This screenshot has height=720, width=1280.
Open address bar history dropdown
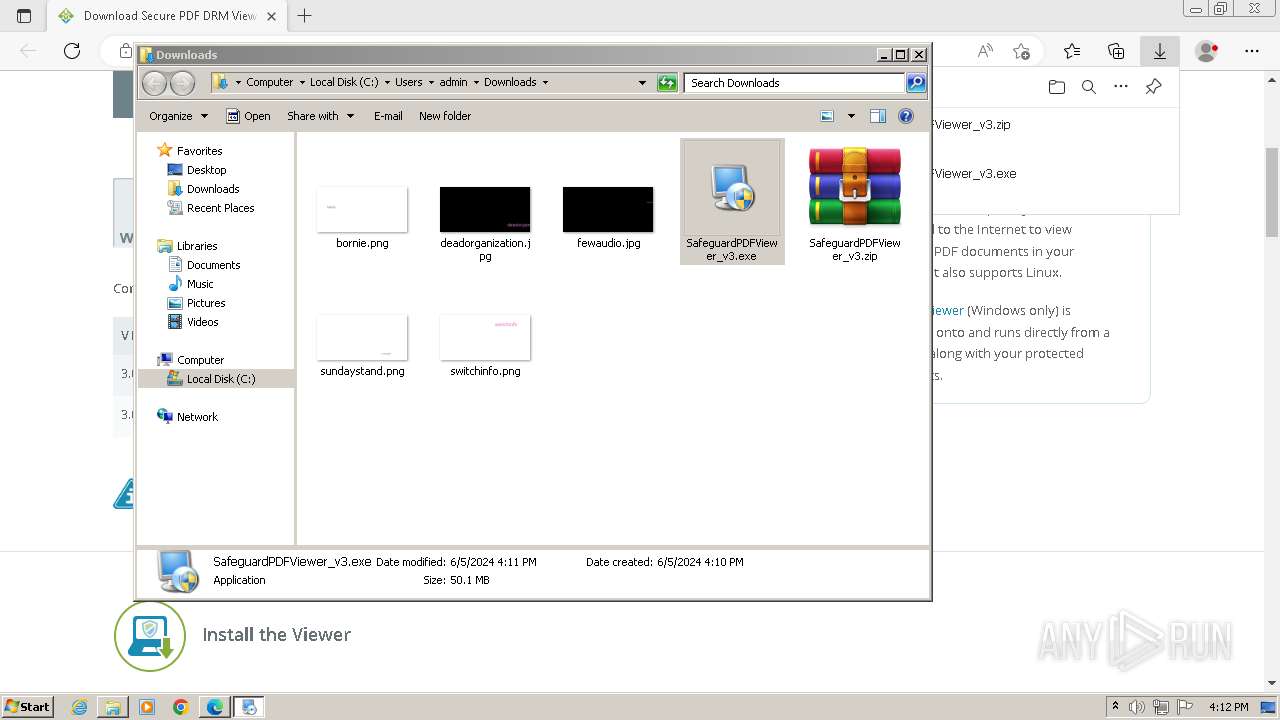point(642,83)
